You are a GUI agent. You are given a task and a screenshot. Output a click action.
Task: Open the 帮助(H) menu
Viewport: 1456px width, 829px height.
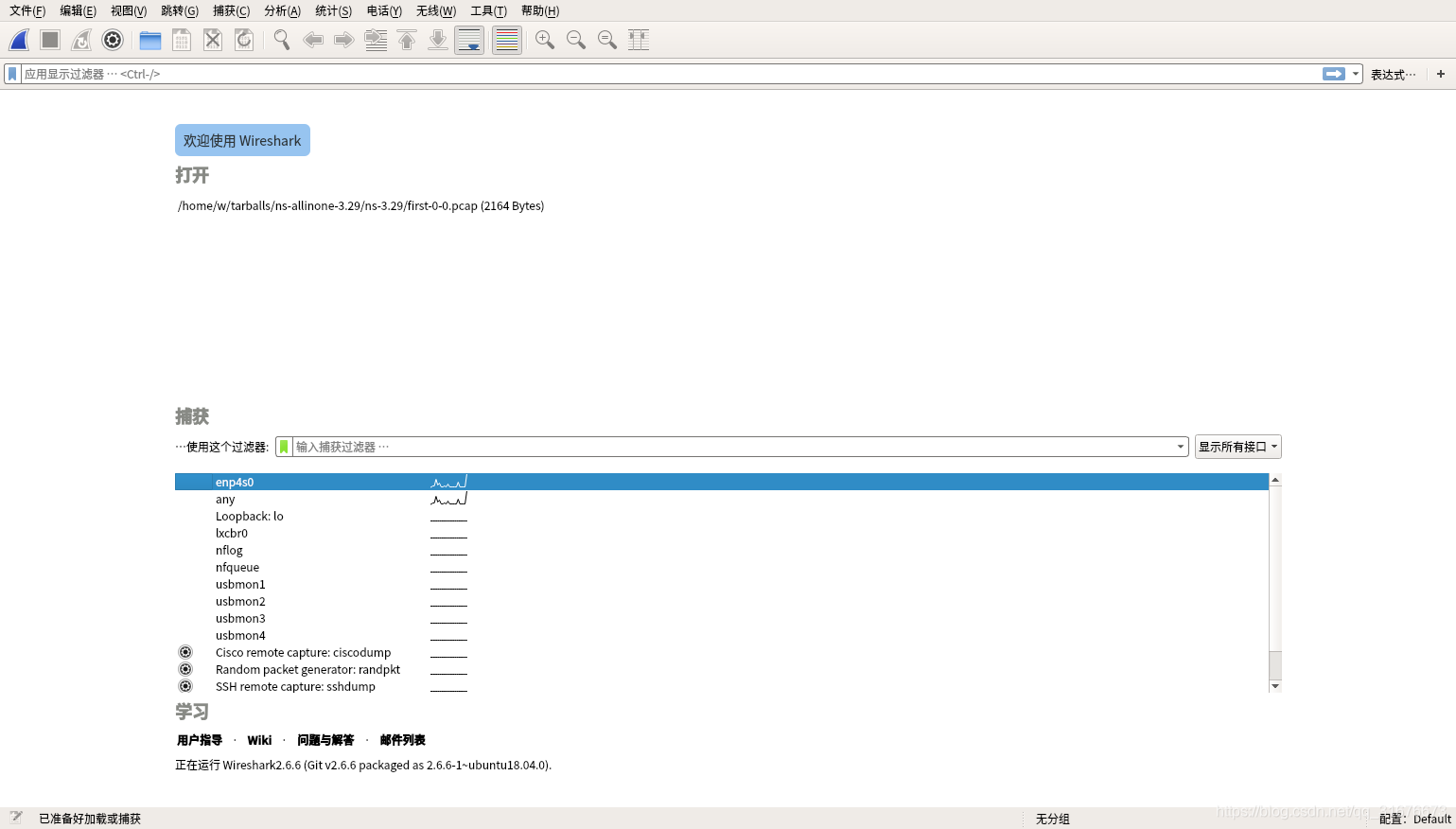pyautogui.click(x=540, y=10)
